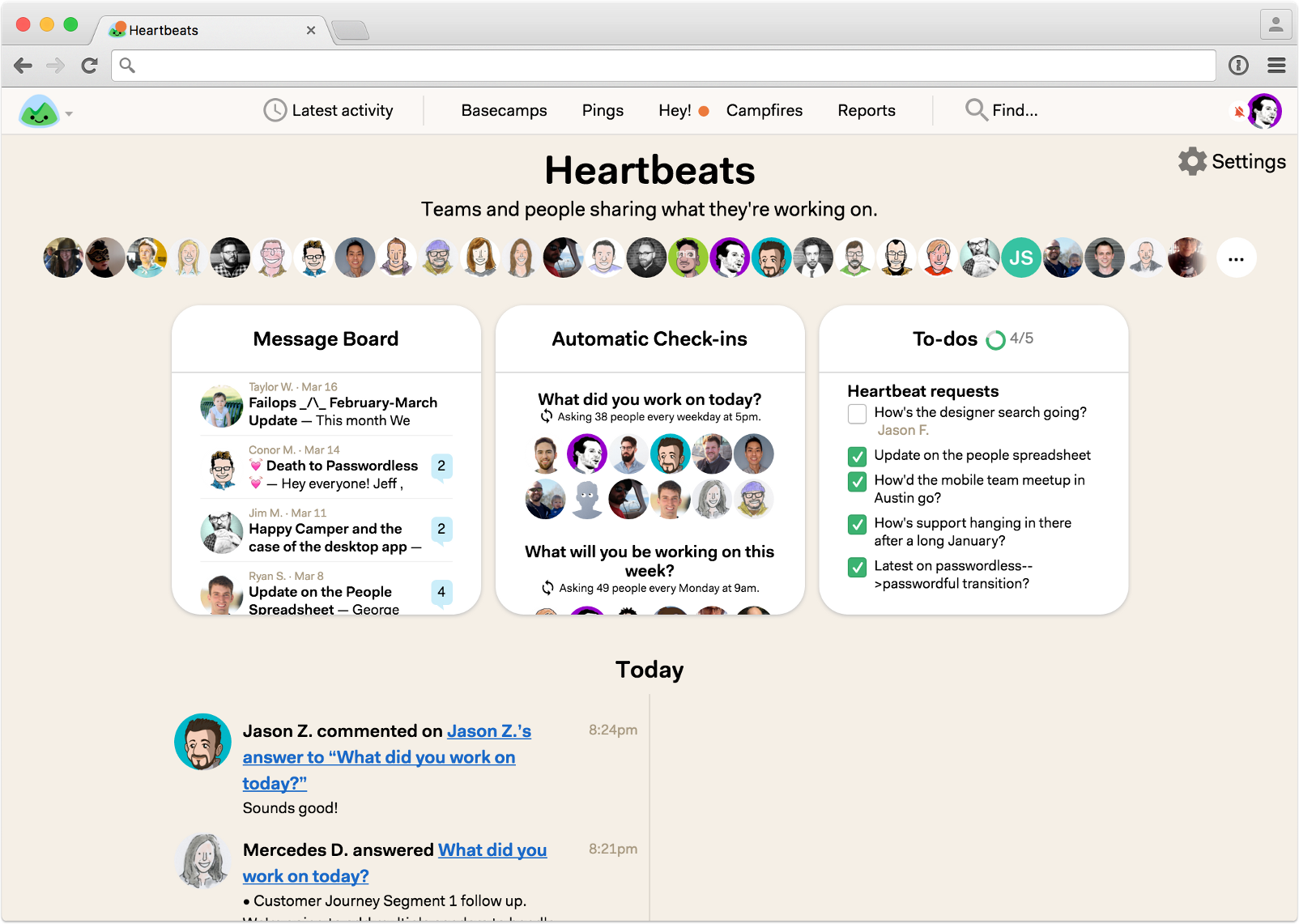1299x924 pixels.
Task: Uncheck 'How's support hanging in there' to-do
Action: pos(857,525)
